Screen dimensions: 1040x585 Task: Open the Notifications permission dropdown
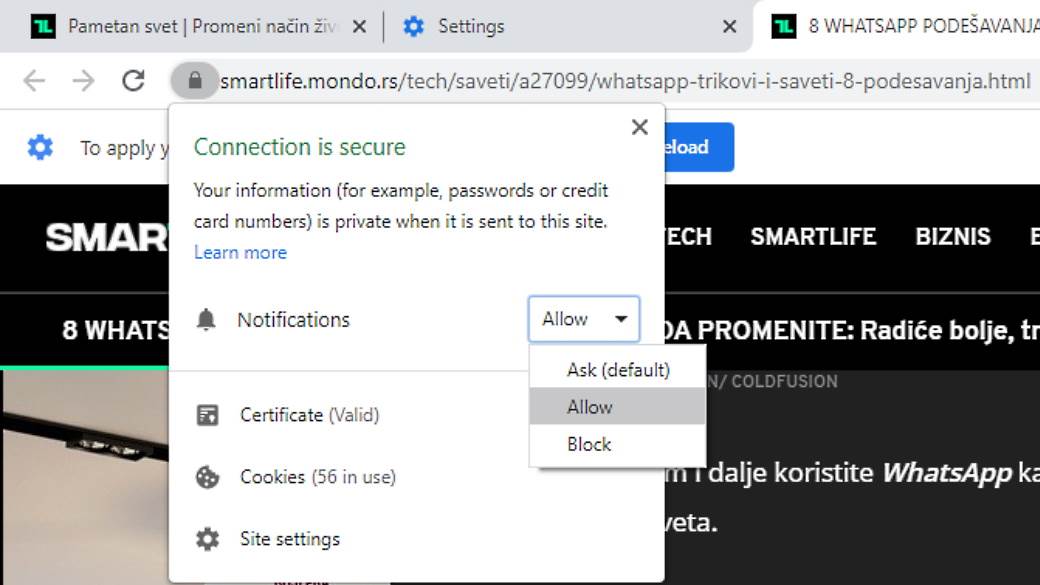pos(584,319)
